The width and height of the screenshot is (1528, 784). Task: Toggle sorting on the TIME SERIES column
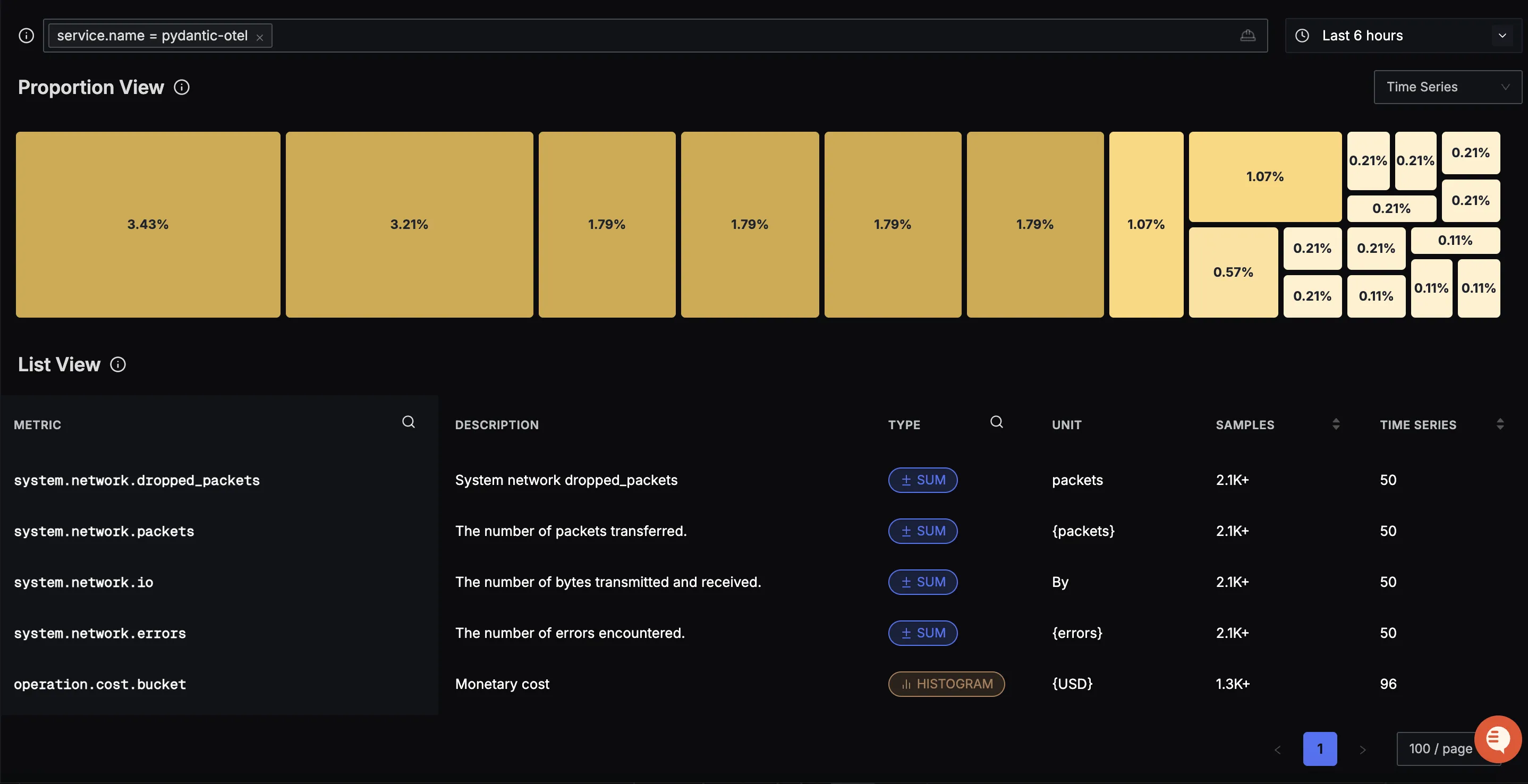1500,423
